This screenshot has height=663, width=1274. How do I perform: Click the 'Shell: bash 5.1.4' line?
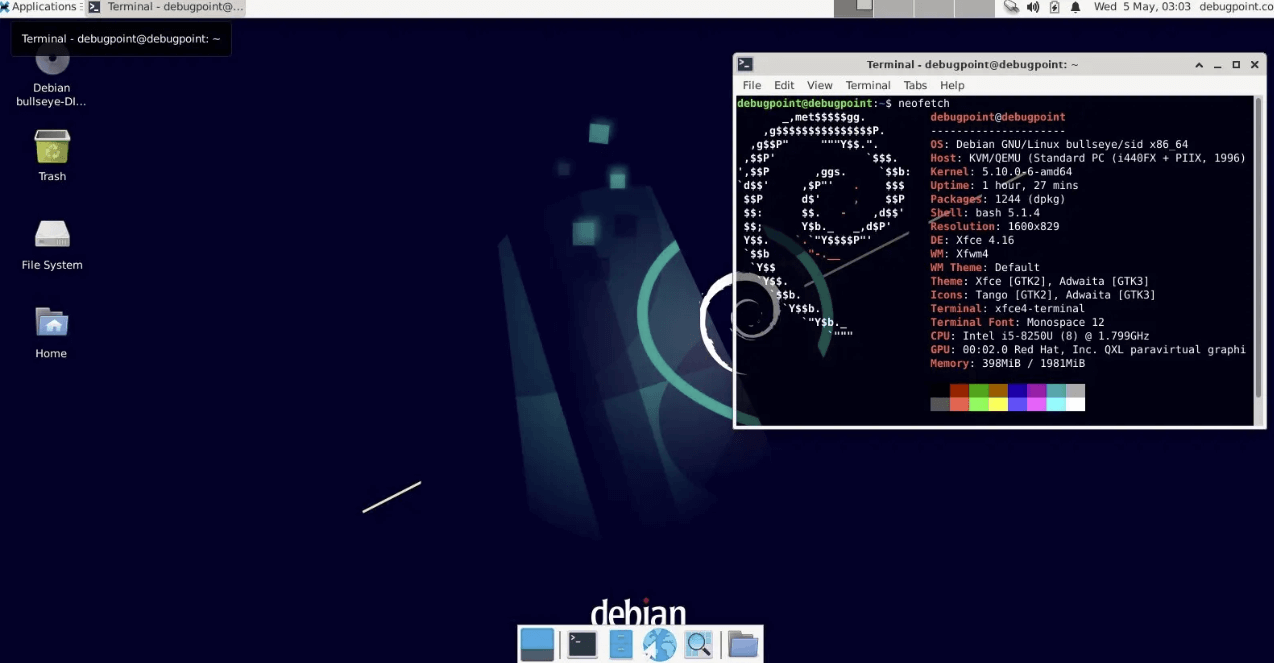coord(985,213)
